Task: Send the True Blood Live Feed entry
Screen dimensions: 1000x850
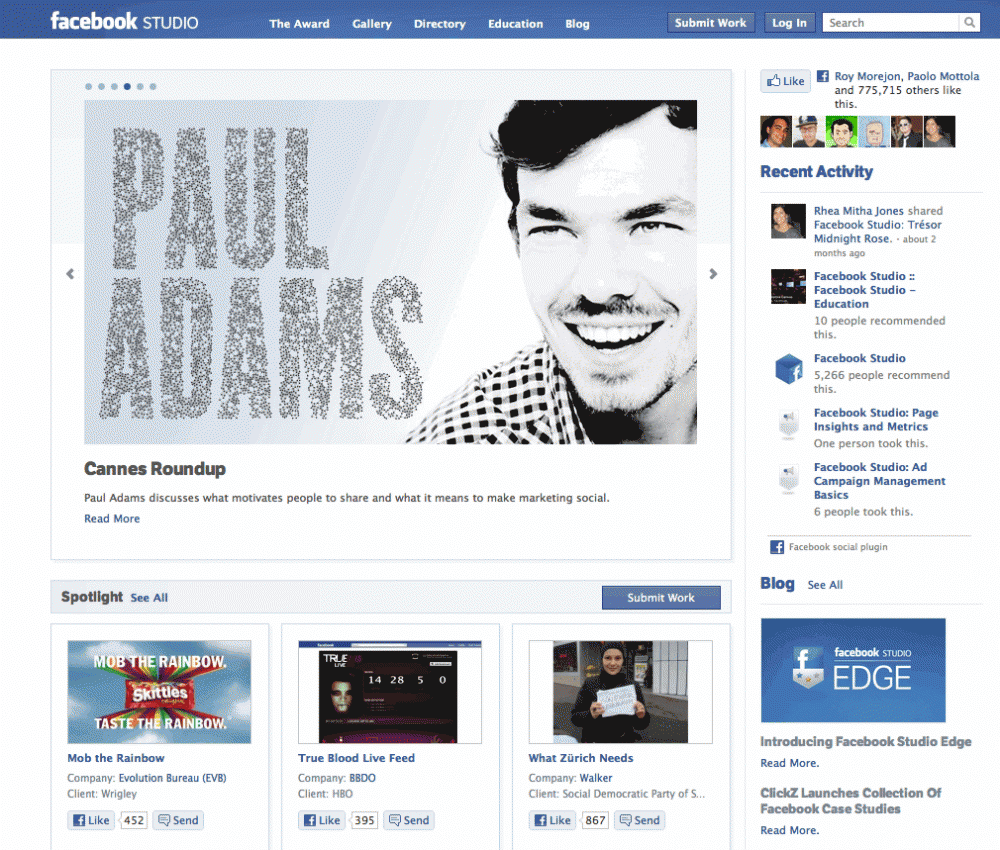Action: (x=408, y=820)
